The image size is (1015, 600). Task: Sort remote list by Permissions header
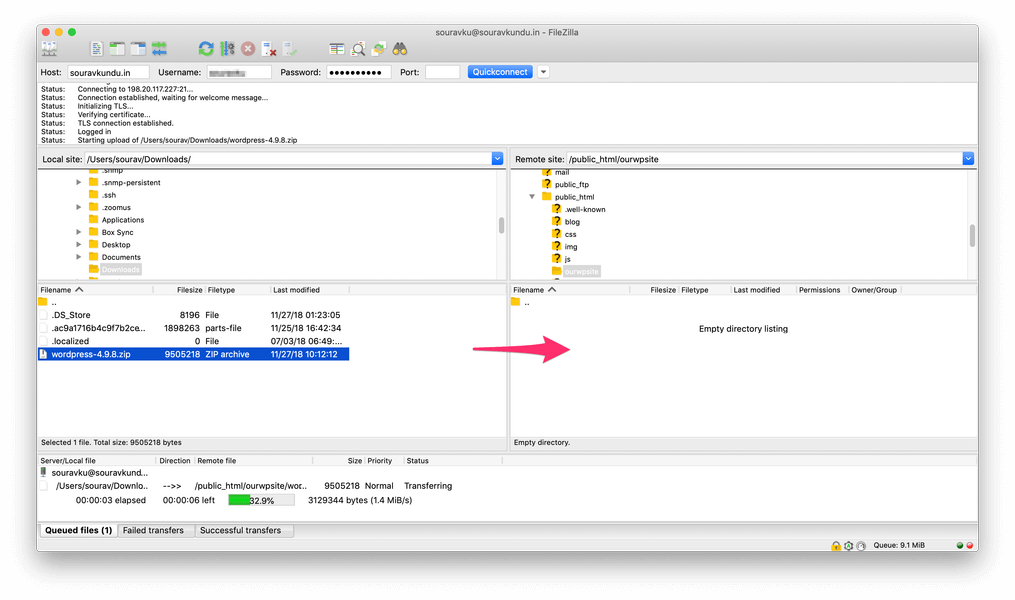click(820, 290)
